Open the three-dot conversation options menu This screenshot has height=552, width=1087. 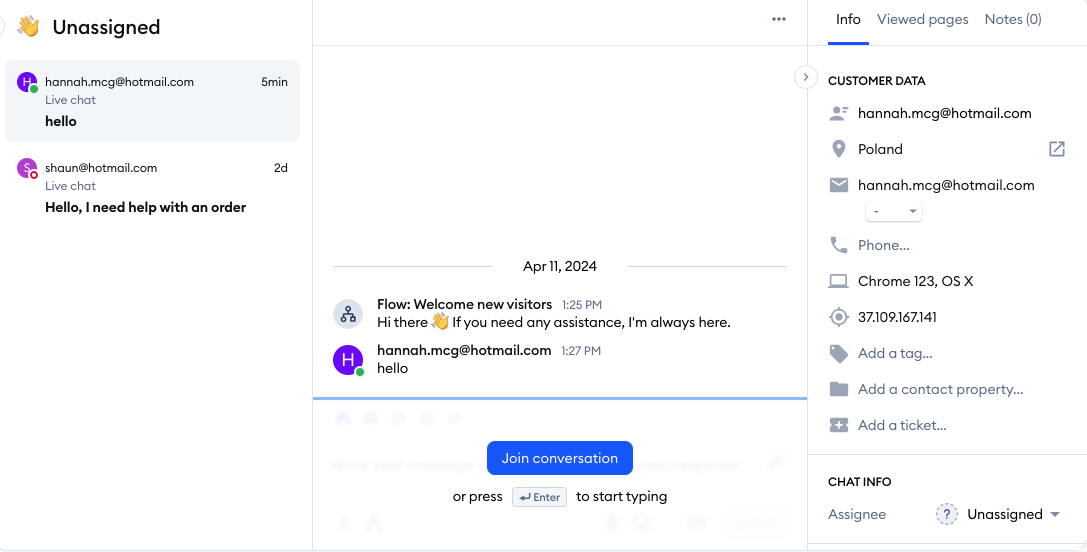coord(778,19)
